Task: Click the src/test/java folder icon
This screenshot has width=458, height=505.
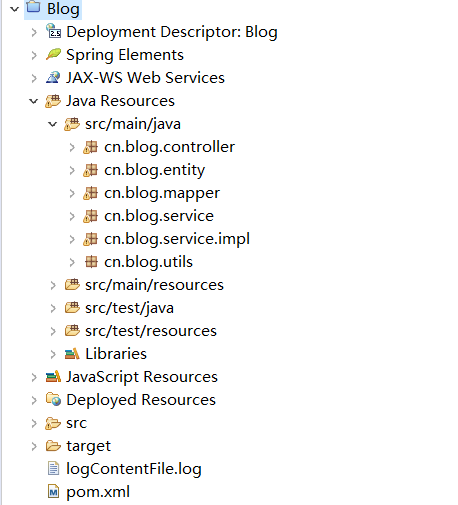Action: pyautogui.click(x=72, y=308)
